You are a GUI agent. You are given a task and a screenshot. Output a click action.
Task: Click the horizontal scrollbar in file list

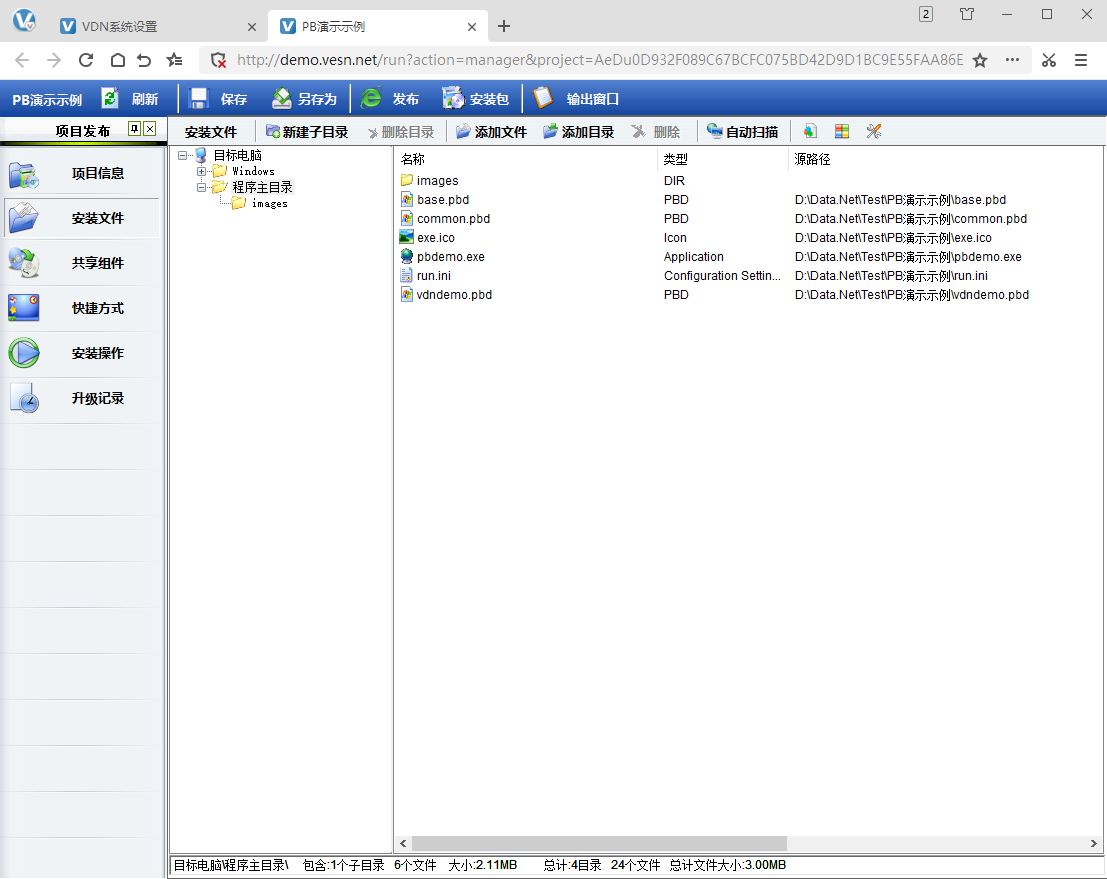pyautogui.click(x=598, y=843)
